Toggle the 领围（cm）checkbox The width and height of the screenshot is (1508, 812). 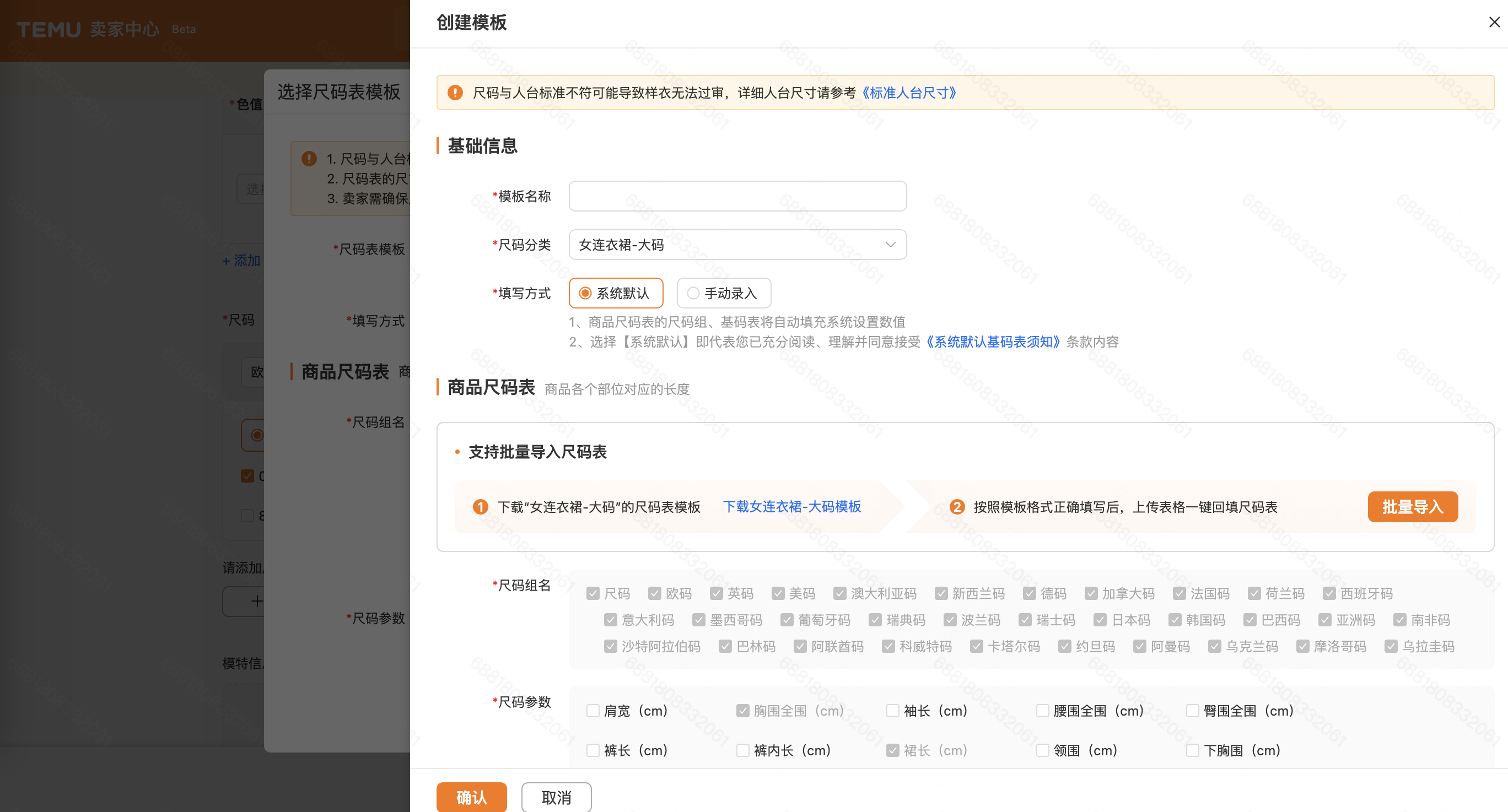click(x=1043, y=750)
